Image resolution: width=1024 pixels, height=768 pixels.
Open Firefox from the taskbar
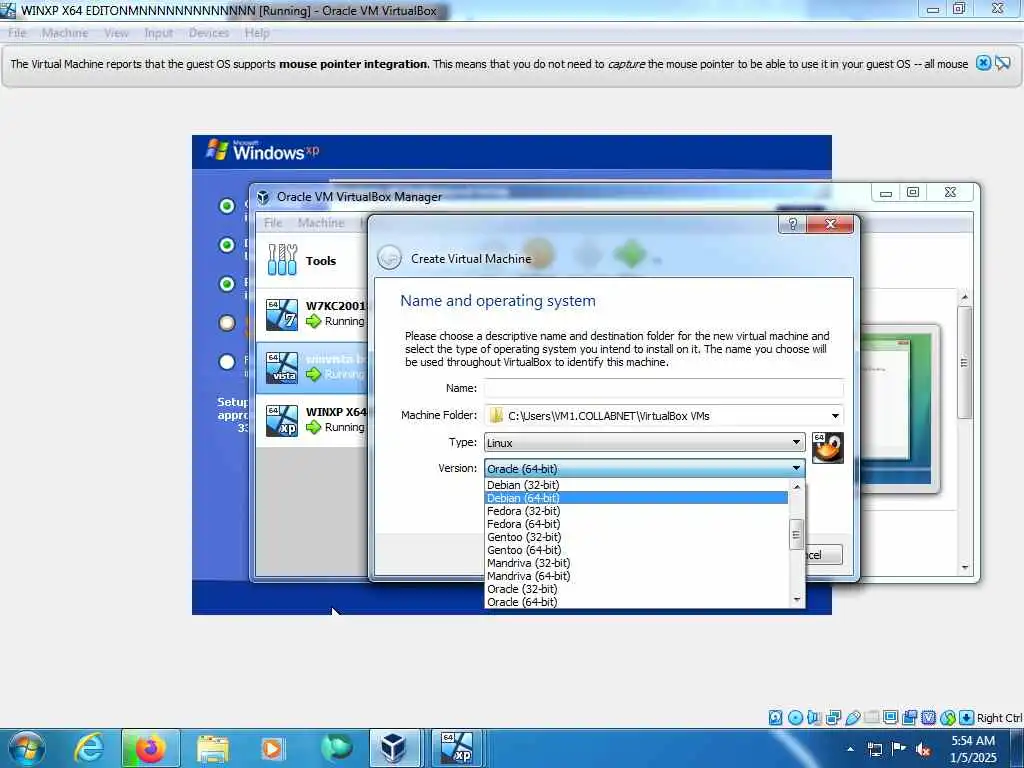coord(150,748)
